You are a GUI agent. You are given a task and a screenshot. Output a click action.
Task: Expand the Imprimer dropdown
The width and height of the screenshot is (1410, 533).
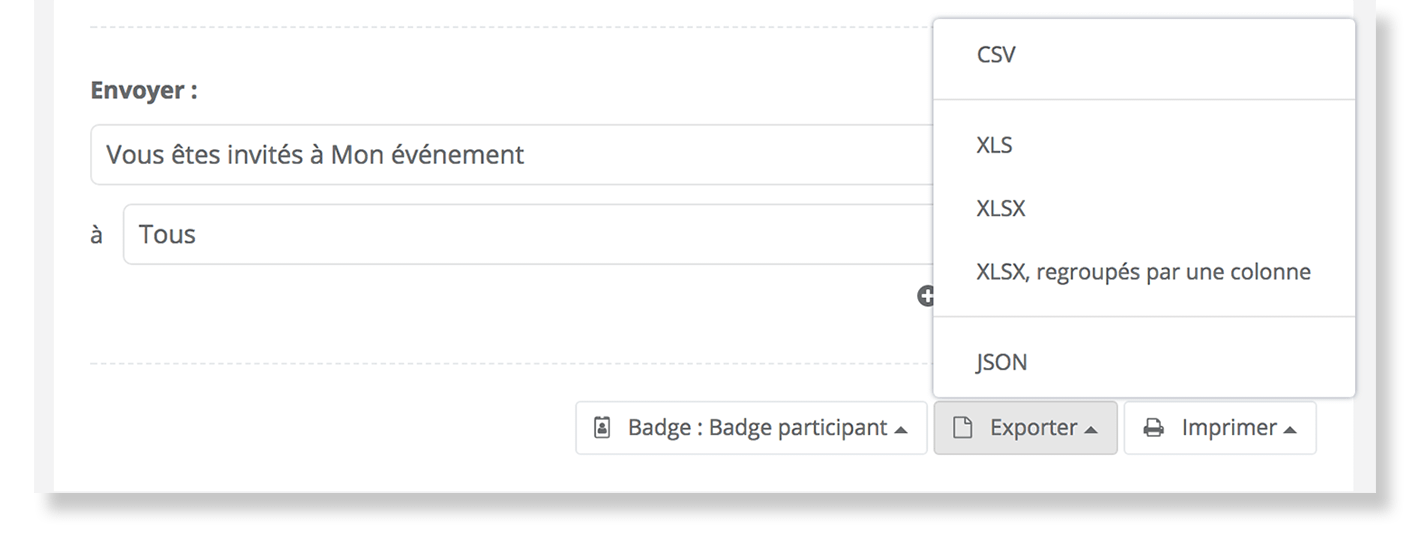(x=1220, y=428)
